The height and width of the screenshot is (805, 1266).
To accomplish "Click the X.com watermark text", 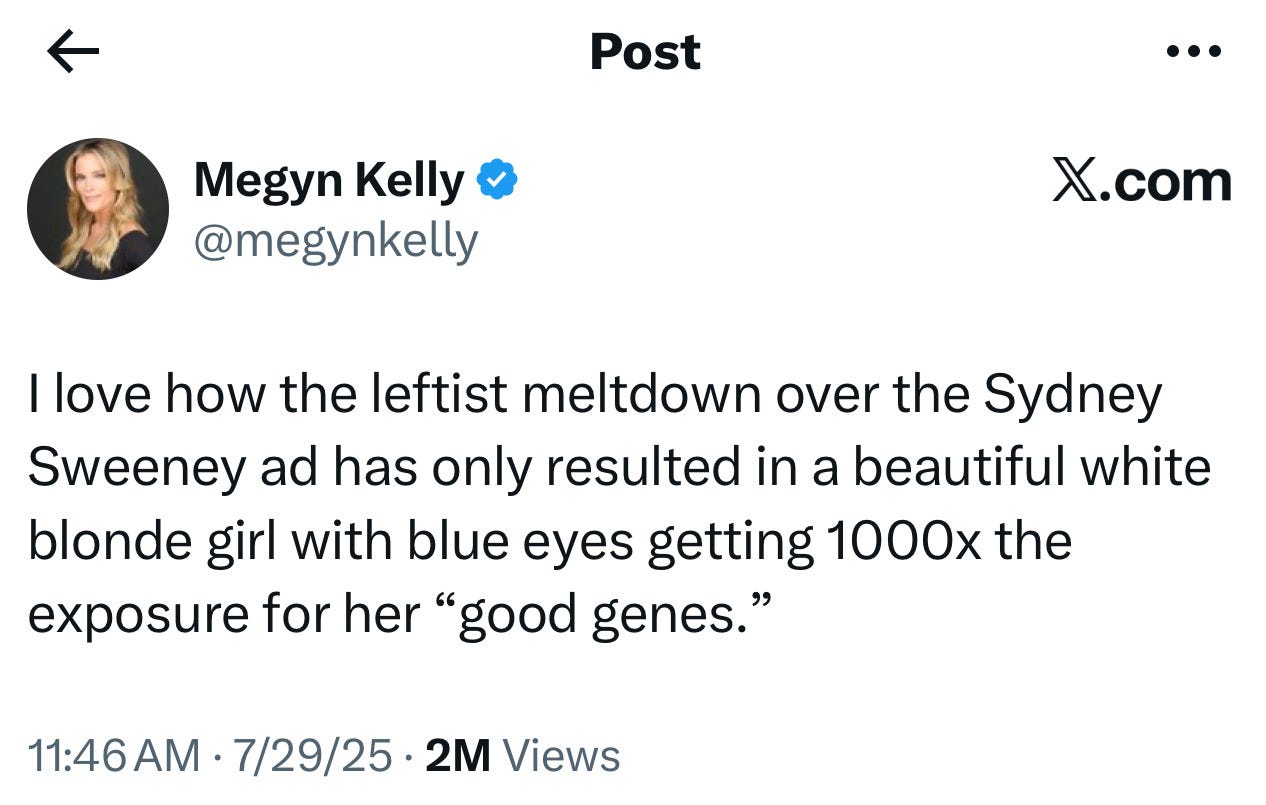I will [x=1141, y=181].
